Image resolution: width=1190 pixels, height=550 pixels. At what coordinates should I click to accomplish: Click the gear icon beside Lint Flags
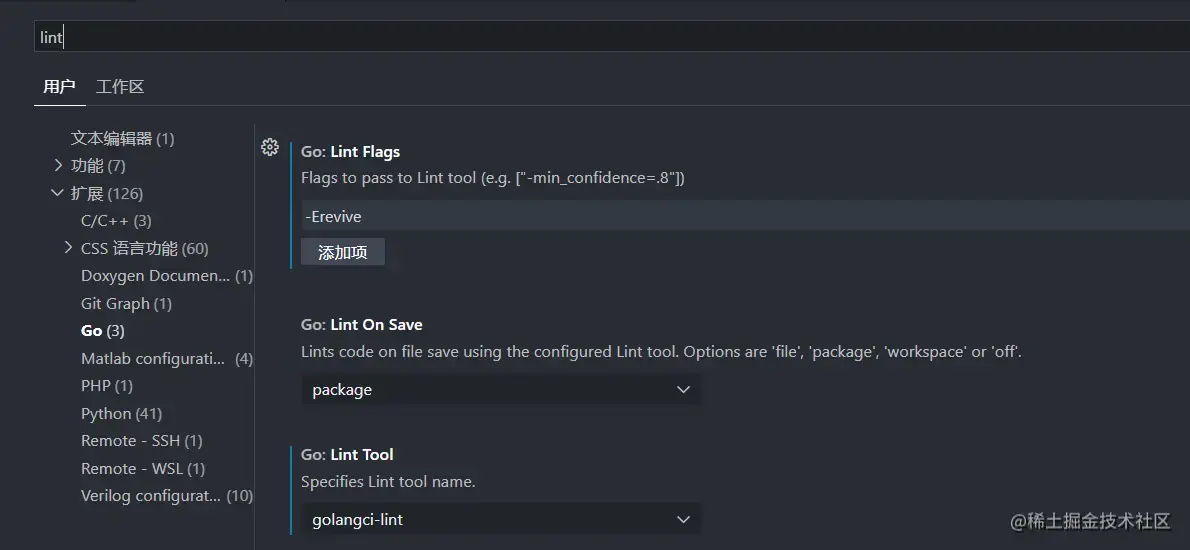coord(269,147)
